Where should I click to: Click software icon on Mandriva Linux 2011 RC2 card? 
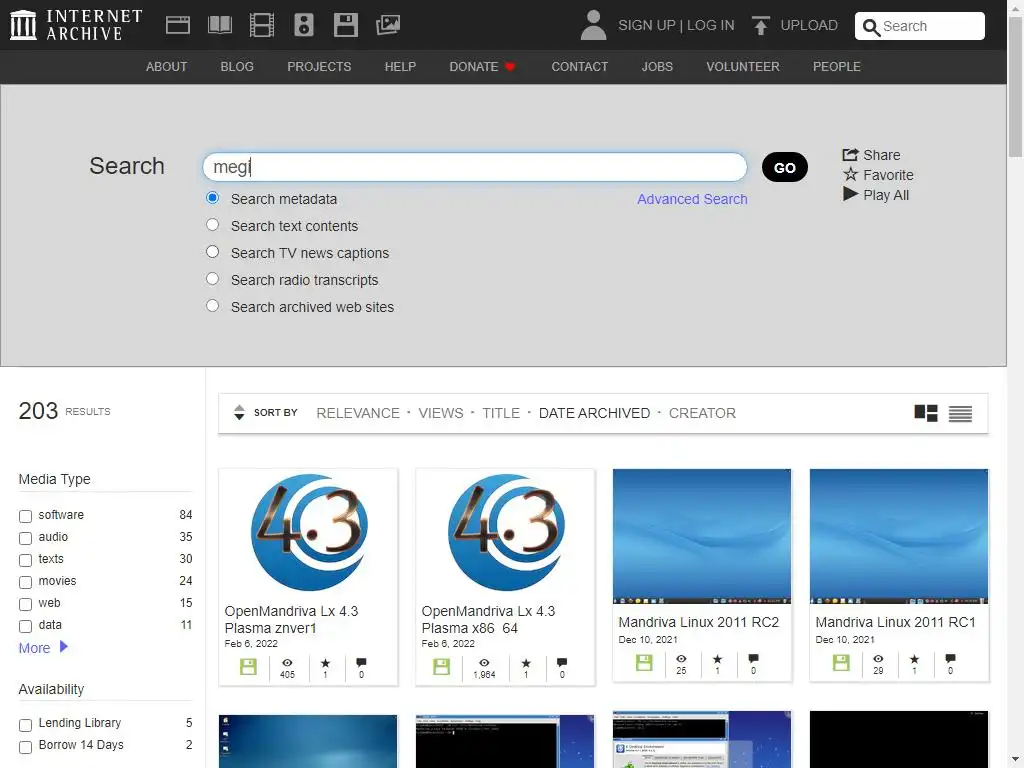tap(644, 662)
